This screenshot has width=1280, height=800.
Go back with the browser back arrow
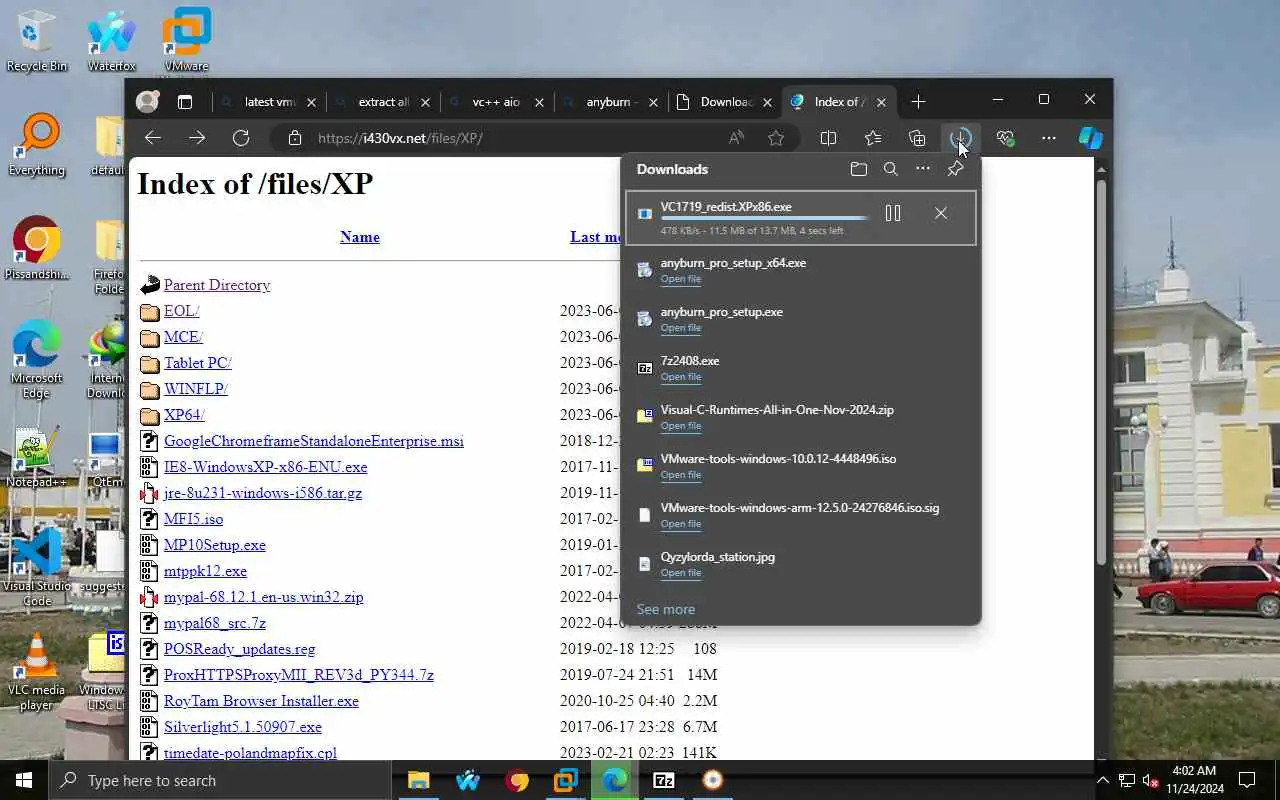[153, 138]
